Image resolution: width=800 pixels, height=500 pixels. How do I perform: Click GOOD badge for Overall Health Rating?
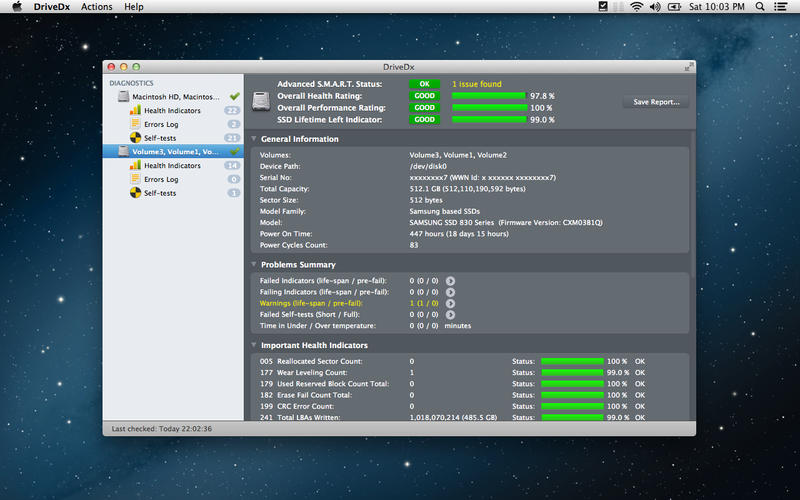click(x=424, y=96)
